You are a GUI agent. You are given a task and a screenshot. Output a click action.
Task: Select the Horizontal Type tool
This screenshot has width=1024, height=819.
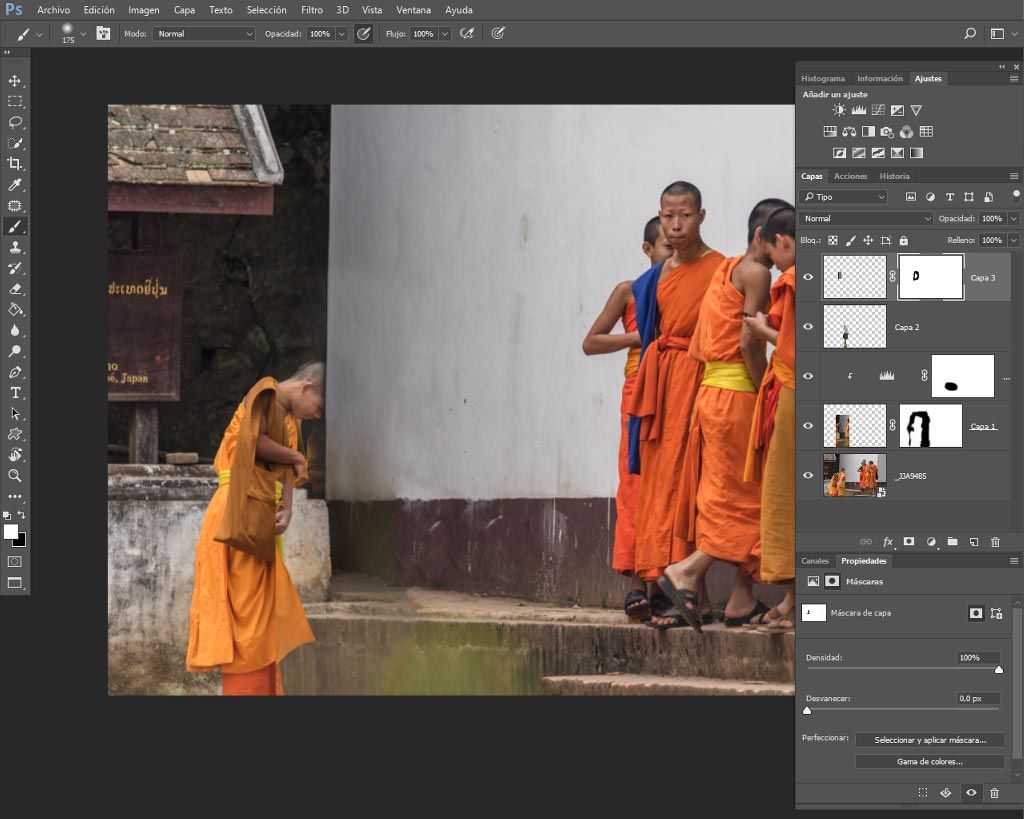click(x=14, y=393)
